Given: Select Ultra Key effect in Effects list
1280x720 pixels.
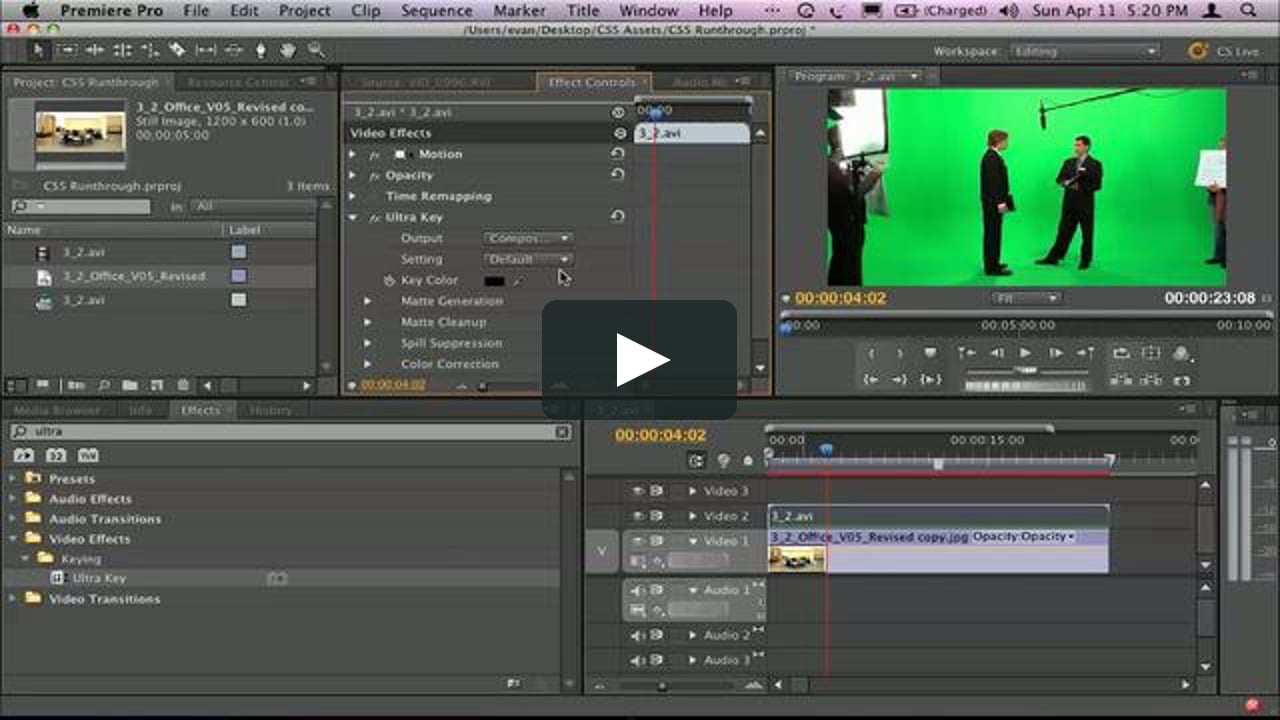Looking at the screenshot, I should point(98,578).
